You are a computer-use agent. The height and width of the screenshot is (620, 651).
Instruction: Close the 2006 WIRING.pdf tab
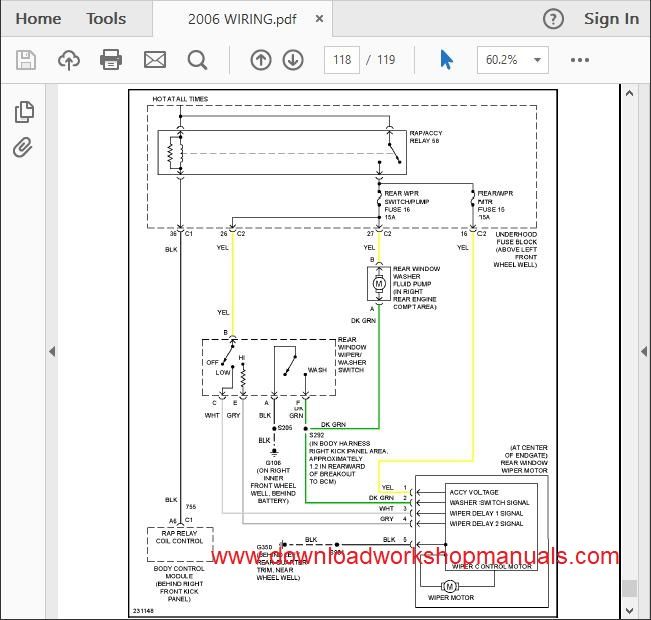(319, 19)
